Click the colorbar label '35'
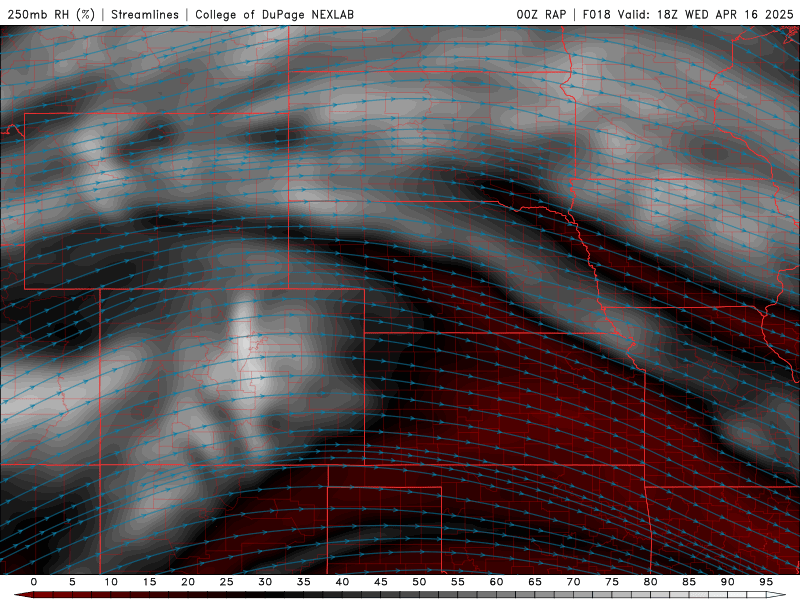 (x=304, y=582)
